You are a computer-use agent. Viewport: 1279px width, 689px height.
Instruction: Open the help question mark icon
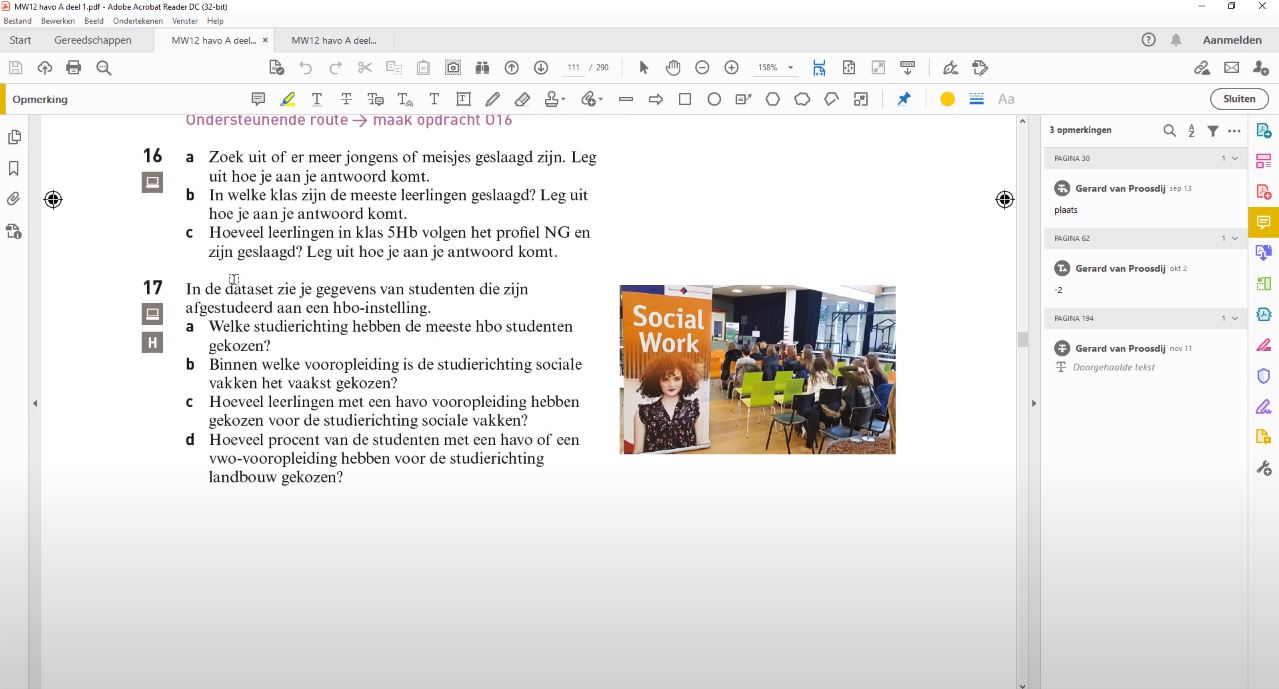[1148, 40]
